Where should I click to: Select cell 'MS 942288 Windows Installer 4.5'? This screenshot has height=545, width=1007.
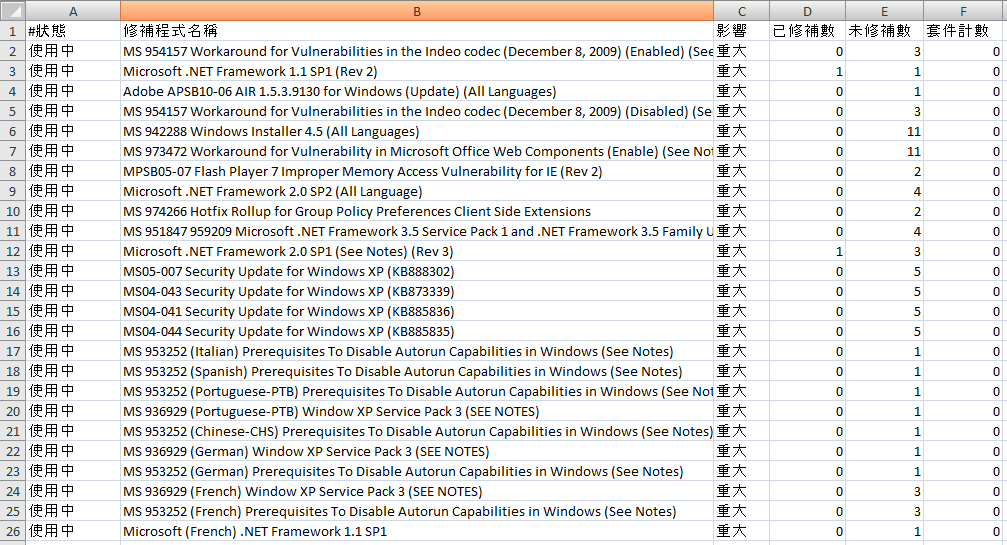pyautogui.click(x=417, y=131)
